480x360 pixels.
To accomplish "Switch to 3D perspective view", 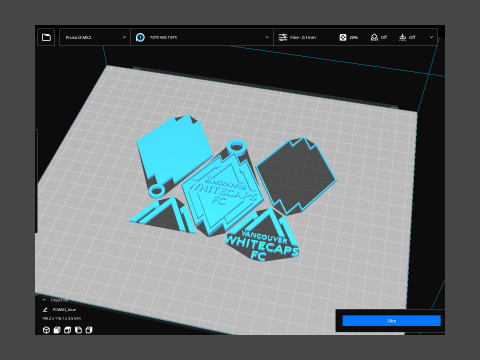I will (46, 330).
